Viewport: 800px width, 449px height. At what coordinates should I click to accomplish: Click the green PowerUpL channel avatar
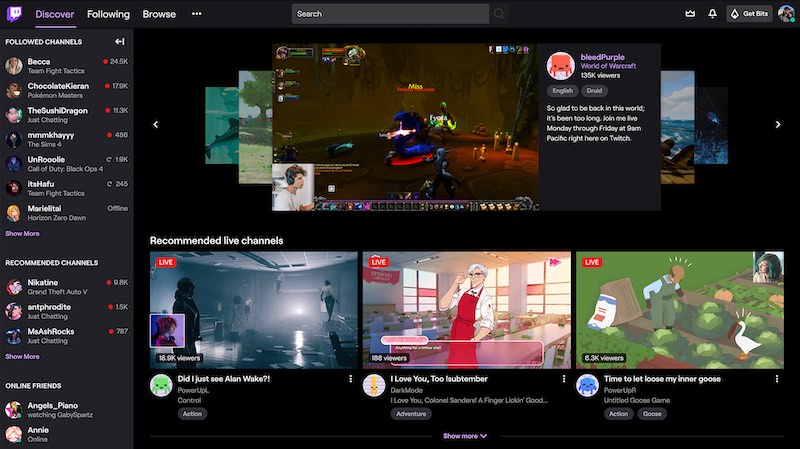click(x=161, y=385)
